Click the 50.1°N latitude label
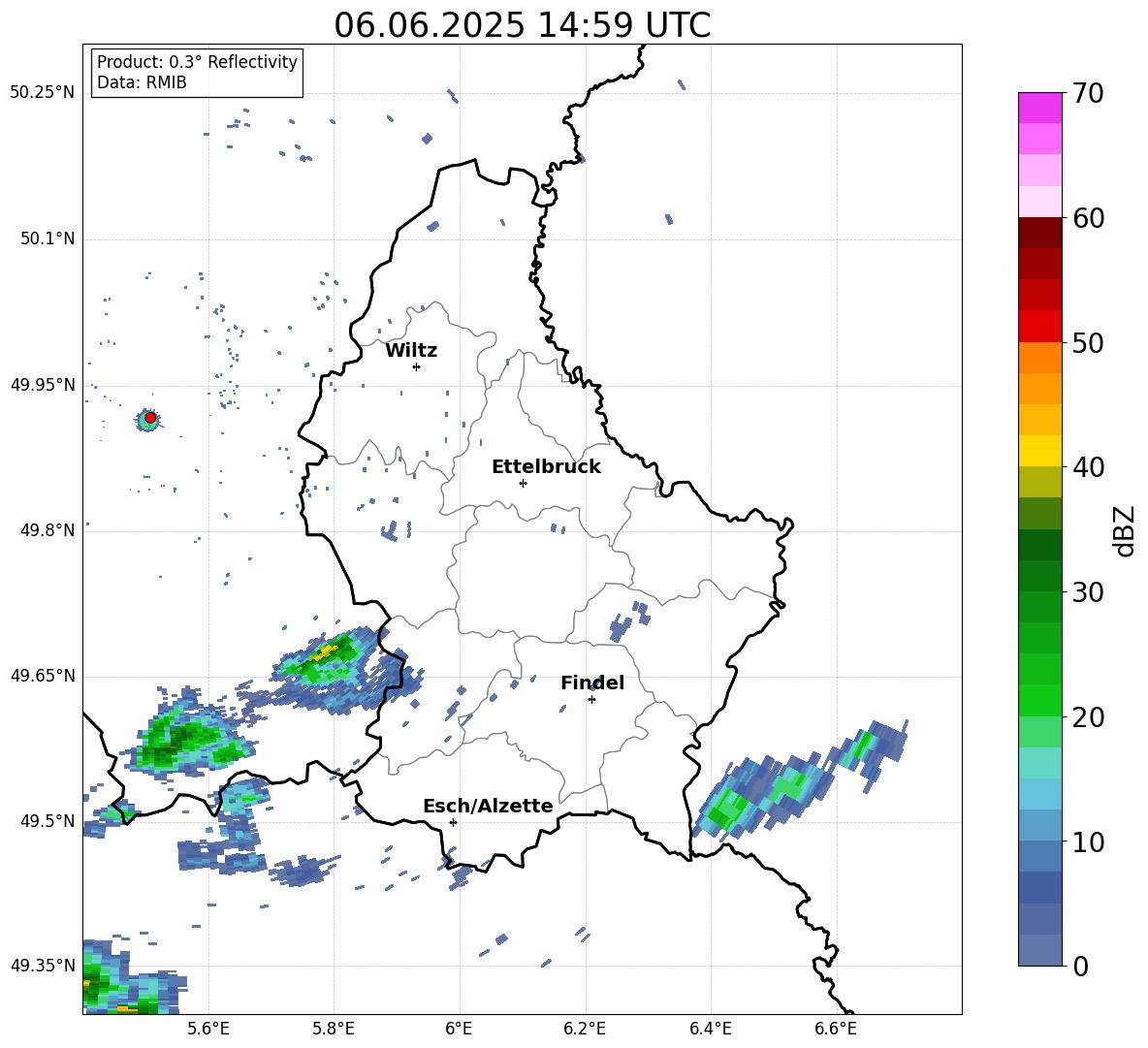 click(x=47, y=238)
